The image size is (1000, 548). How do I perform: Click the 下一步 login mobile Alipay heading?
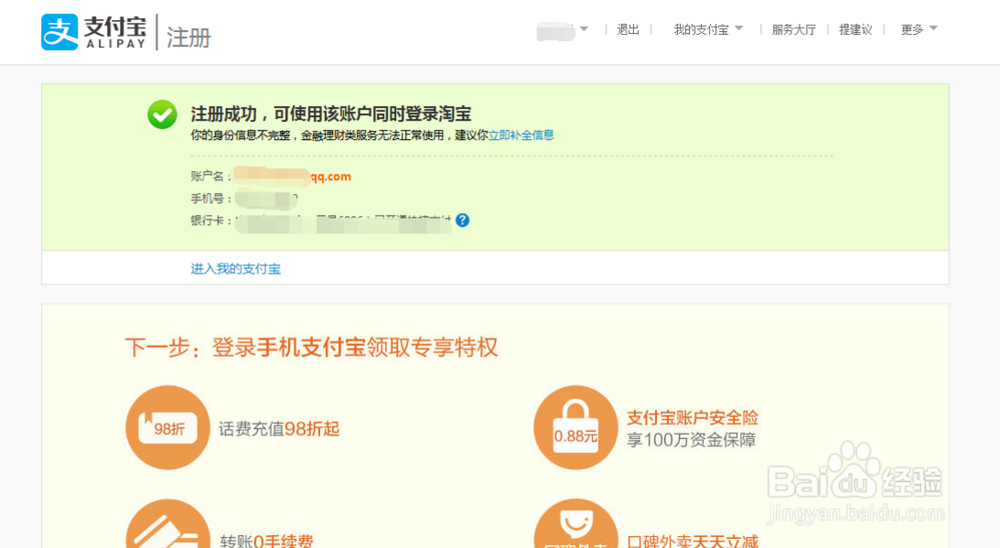pyautogui.click(x=311, y=347)
